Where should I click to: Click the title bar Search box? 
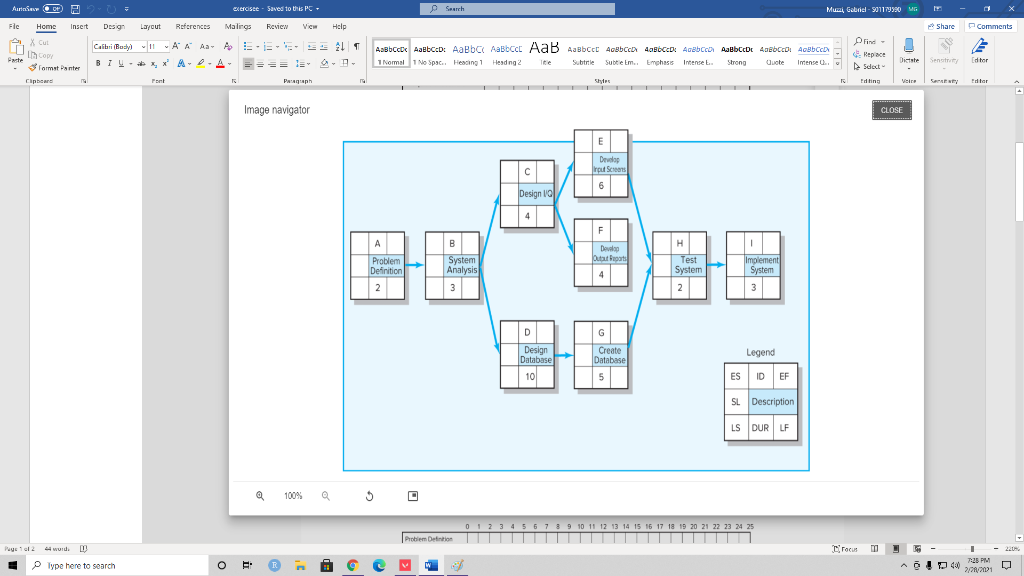[x=517, y=9]
